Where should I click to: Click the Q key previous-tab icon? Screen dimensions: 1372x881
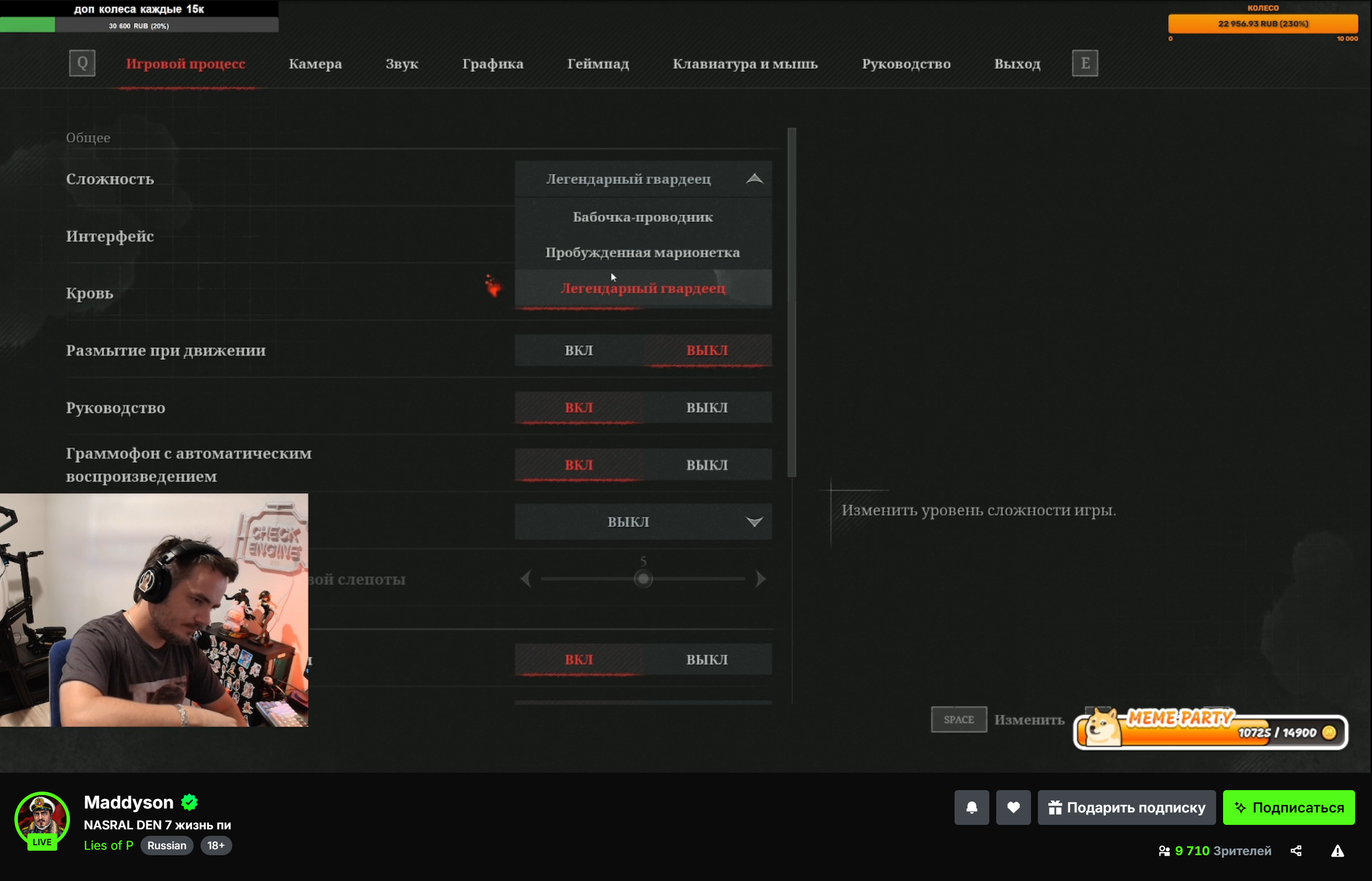pyautogui.click(x=82, y=63)
